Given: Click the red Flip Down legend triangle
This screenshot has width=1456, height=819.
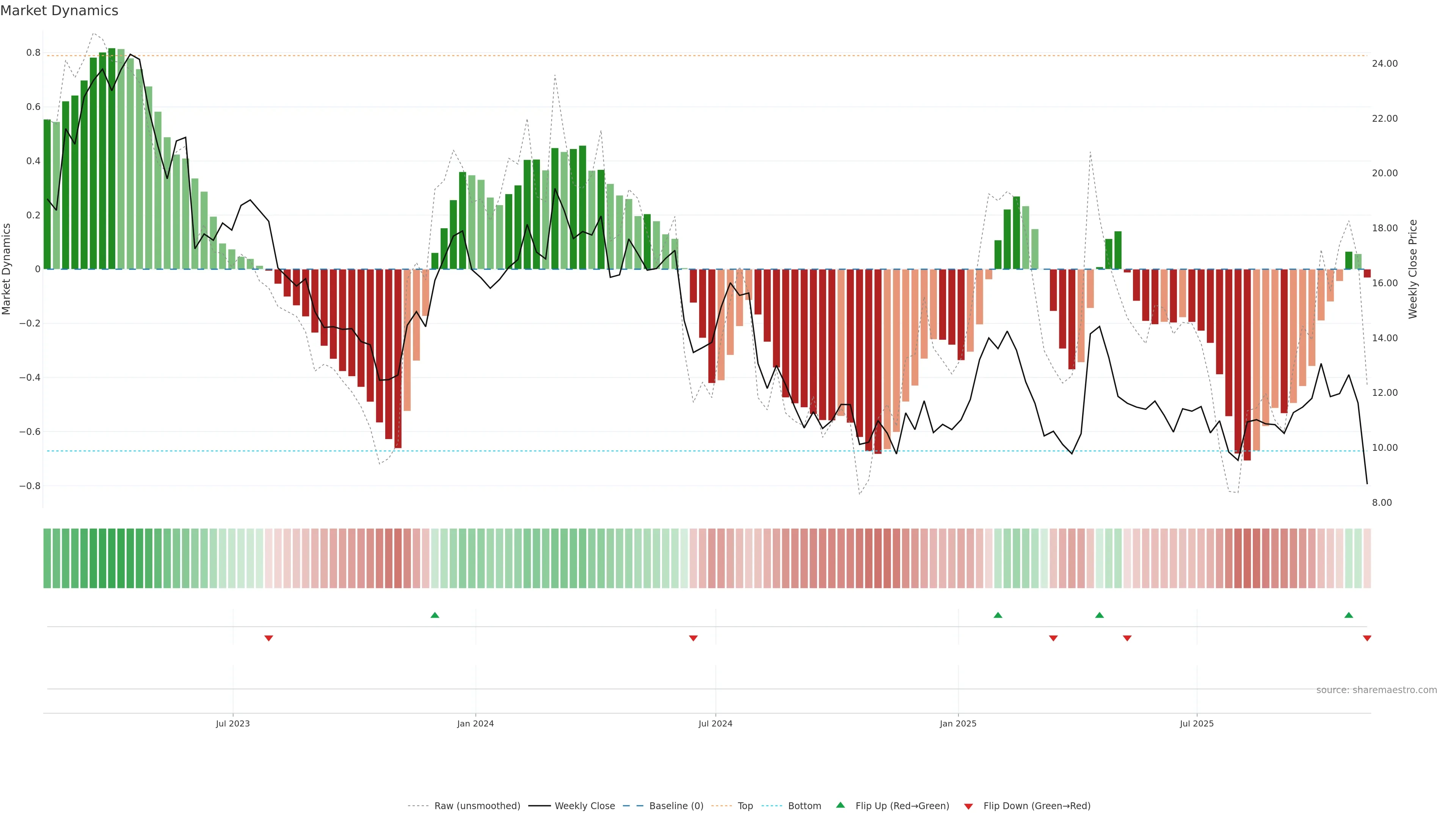Looking at the screenshot, I should (x=968, y=806).
